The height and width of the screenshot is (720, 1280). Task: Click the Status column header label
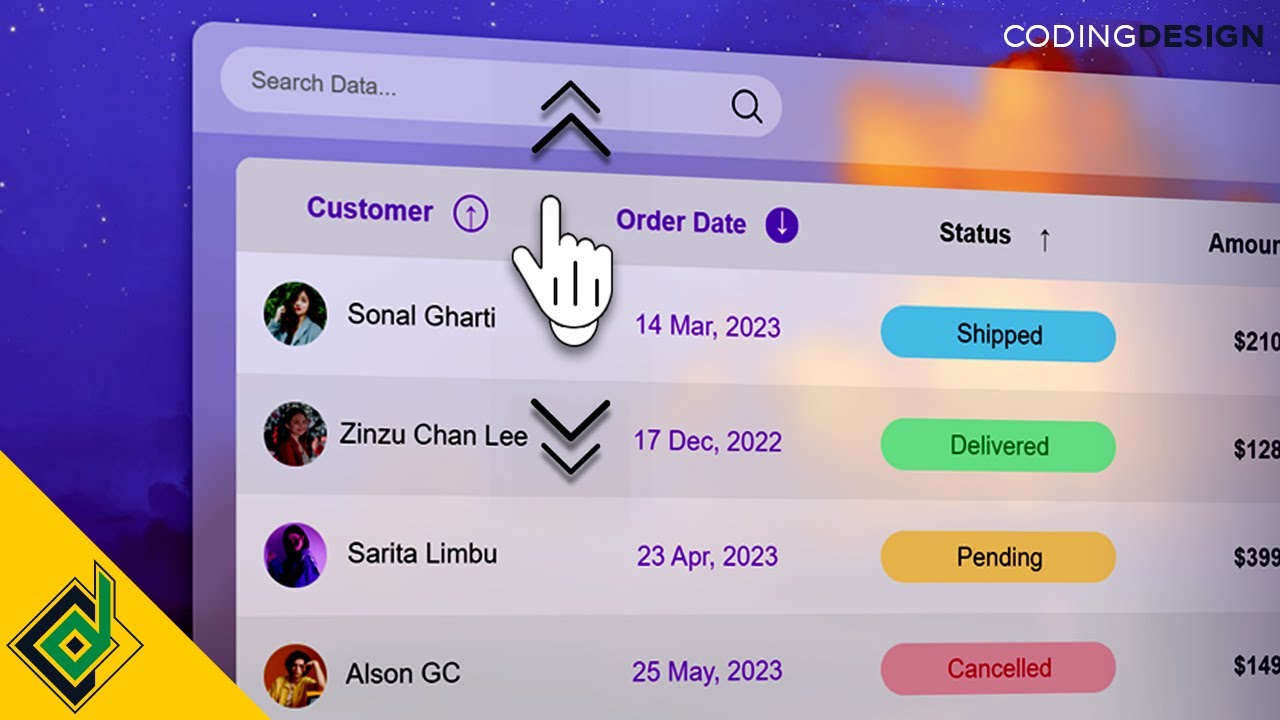[x=975, y=234]
